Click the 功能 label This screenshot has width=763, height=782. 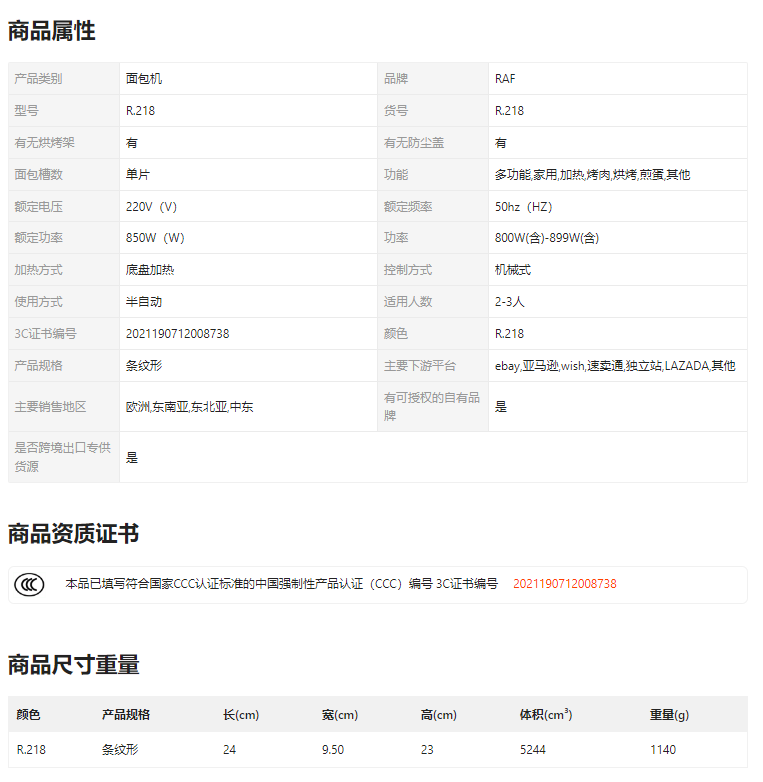click(x=396, y=175)
